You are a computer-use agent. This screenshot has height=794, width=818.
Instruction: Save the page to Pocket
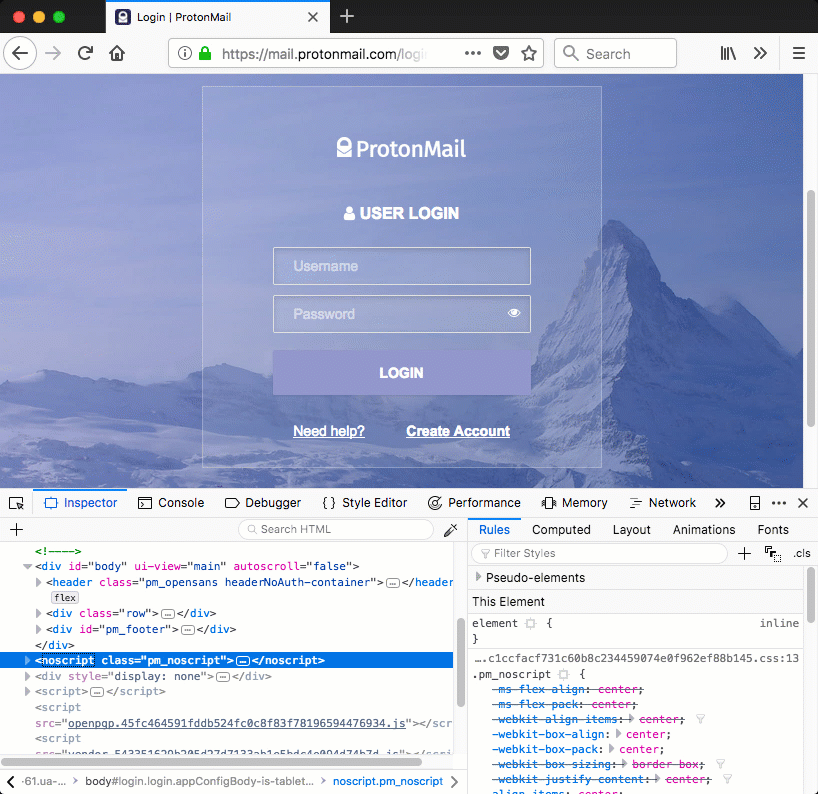click(501, 53)
